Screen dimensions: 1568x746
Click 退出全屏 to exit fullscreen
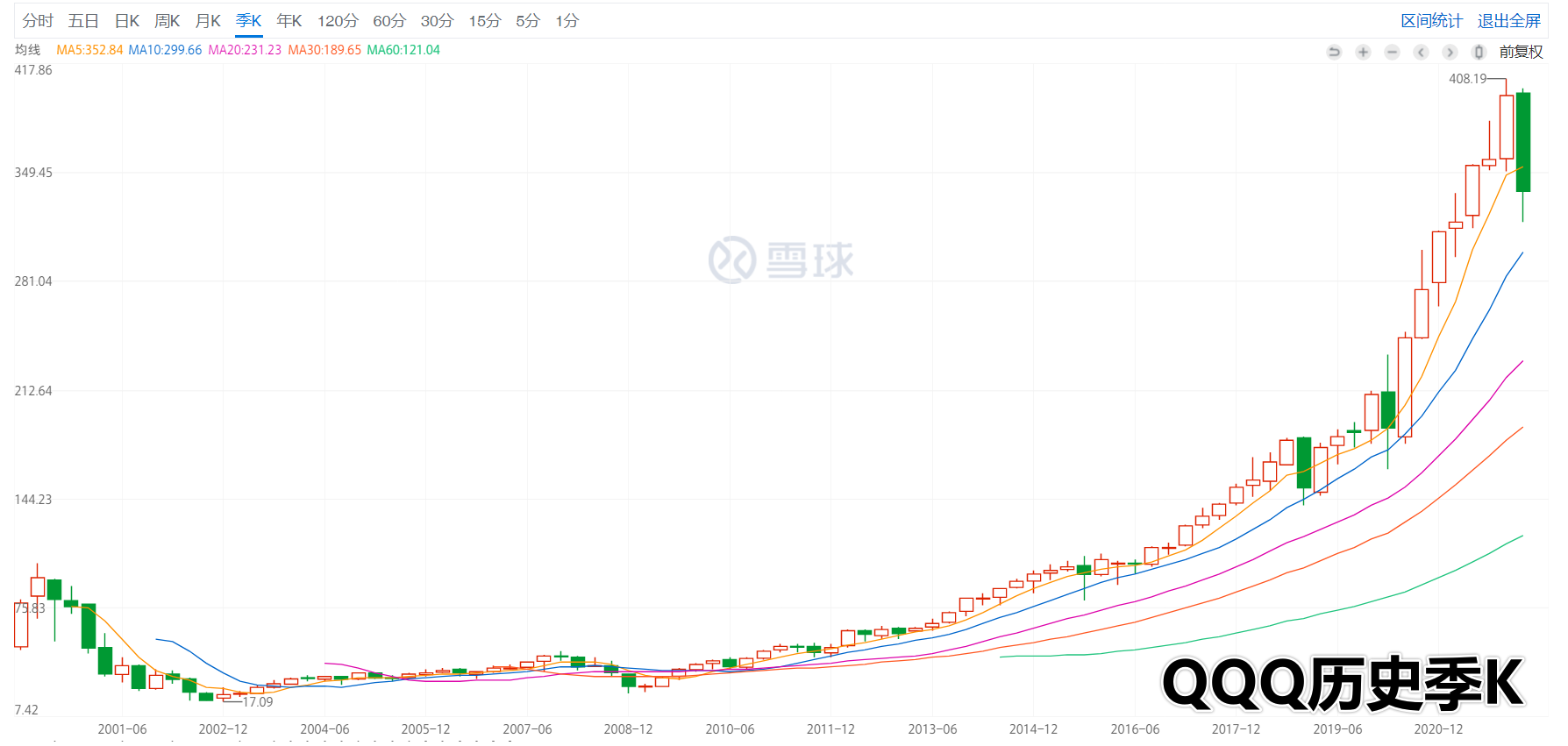[x=1509, y=21]
